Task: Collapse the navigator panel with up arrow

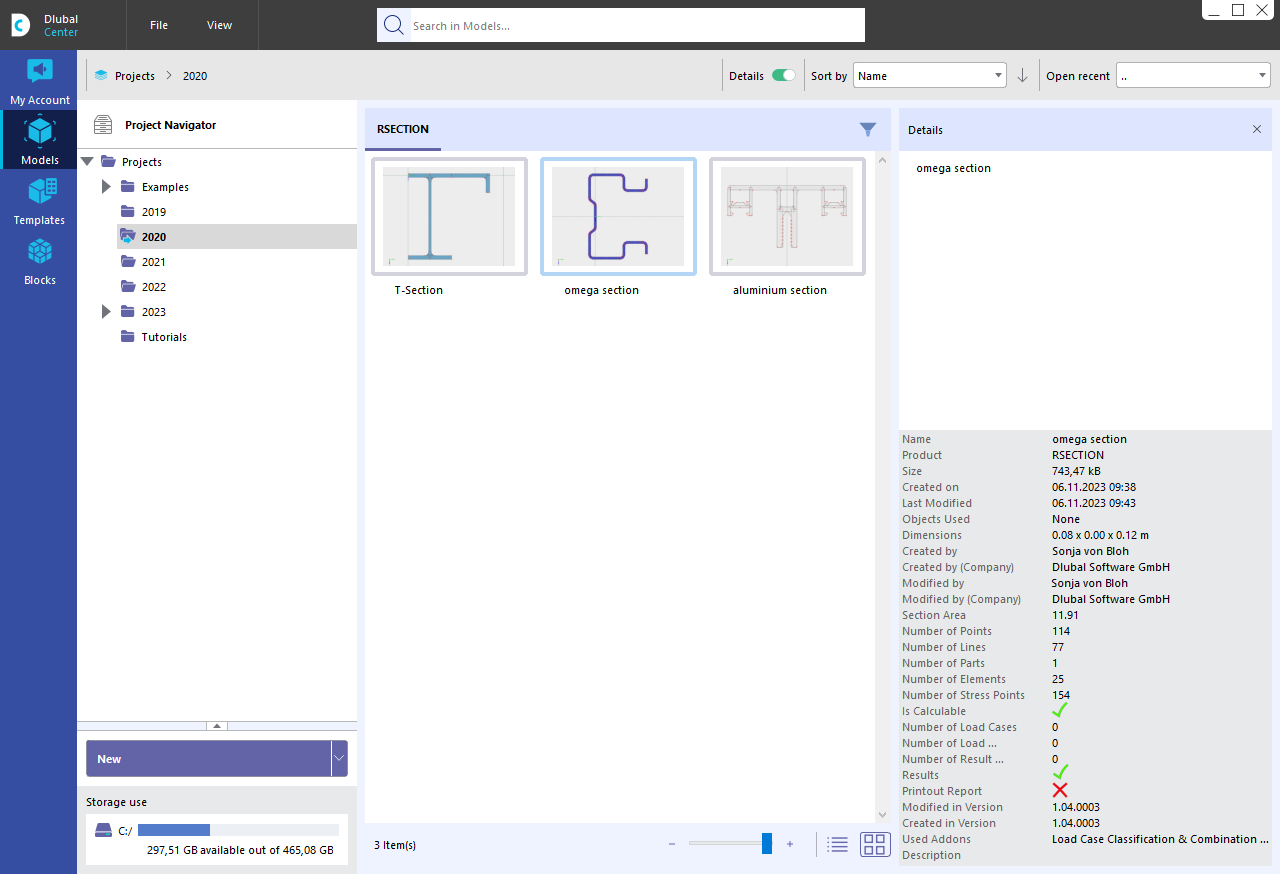Action: [217, 726]
